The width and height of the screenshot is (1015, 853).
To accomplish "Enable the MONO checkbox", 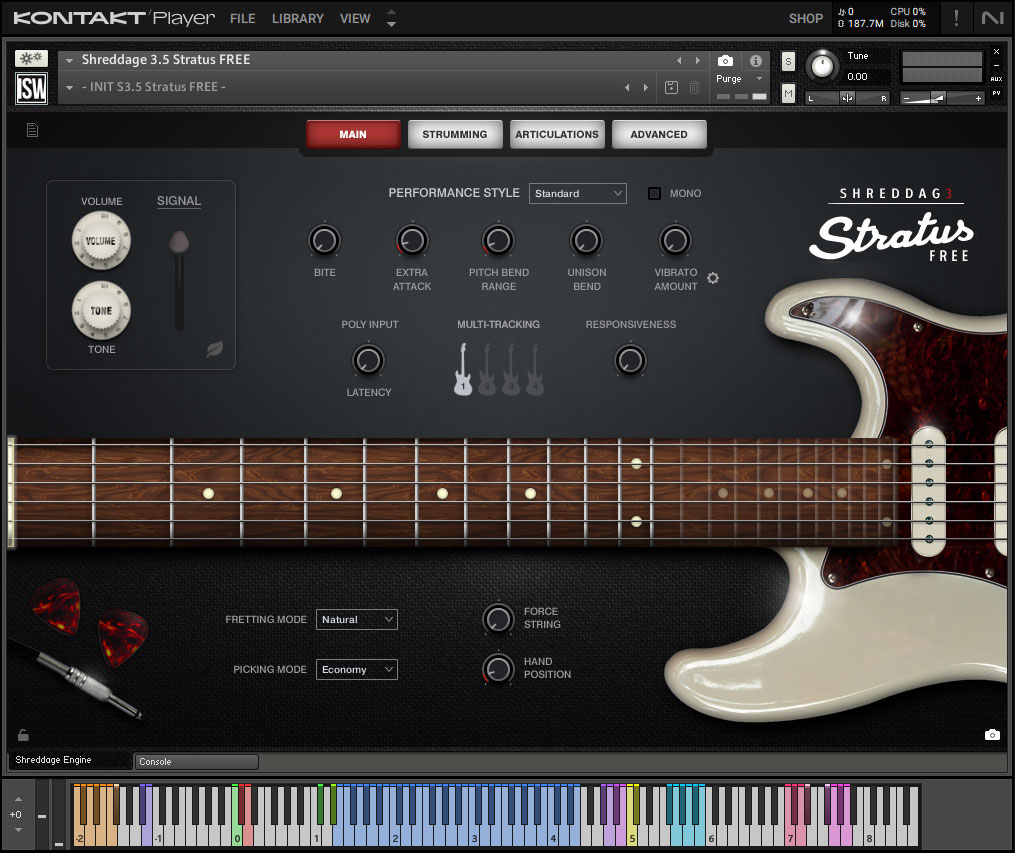I will [x=654, y=194].
